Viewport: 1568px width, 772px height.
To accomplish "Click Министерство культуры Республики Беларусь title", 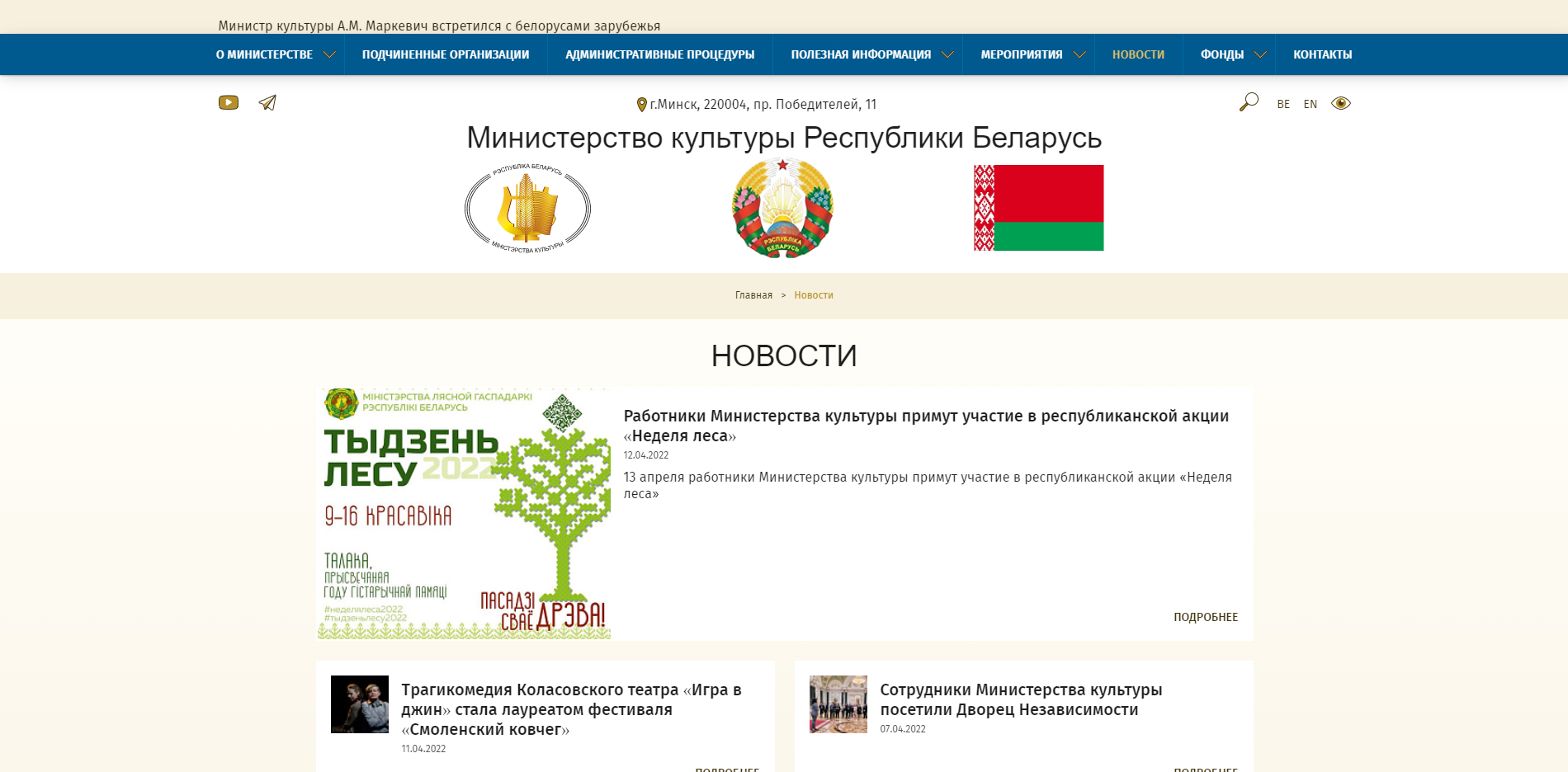I will [784, 138].
